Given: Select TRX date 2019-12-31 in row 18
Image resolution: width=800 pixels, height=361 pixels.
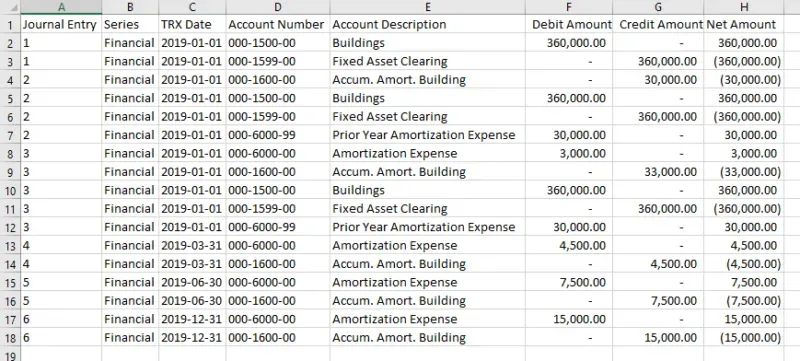Looking at the screenshot, I should pos(192,338).
